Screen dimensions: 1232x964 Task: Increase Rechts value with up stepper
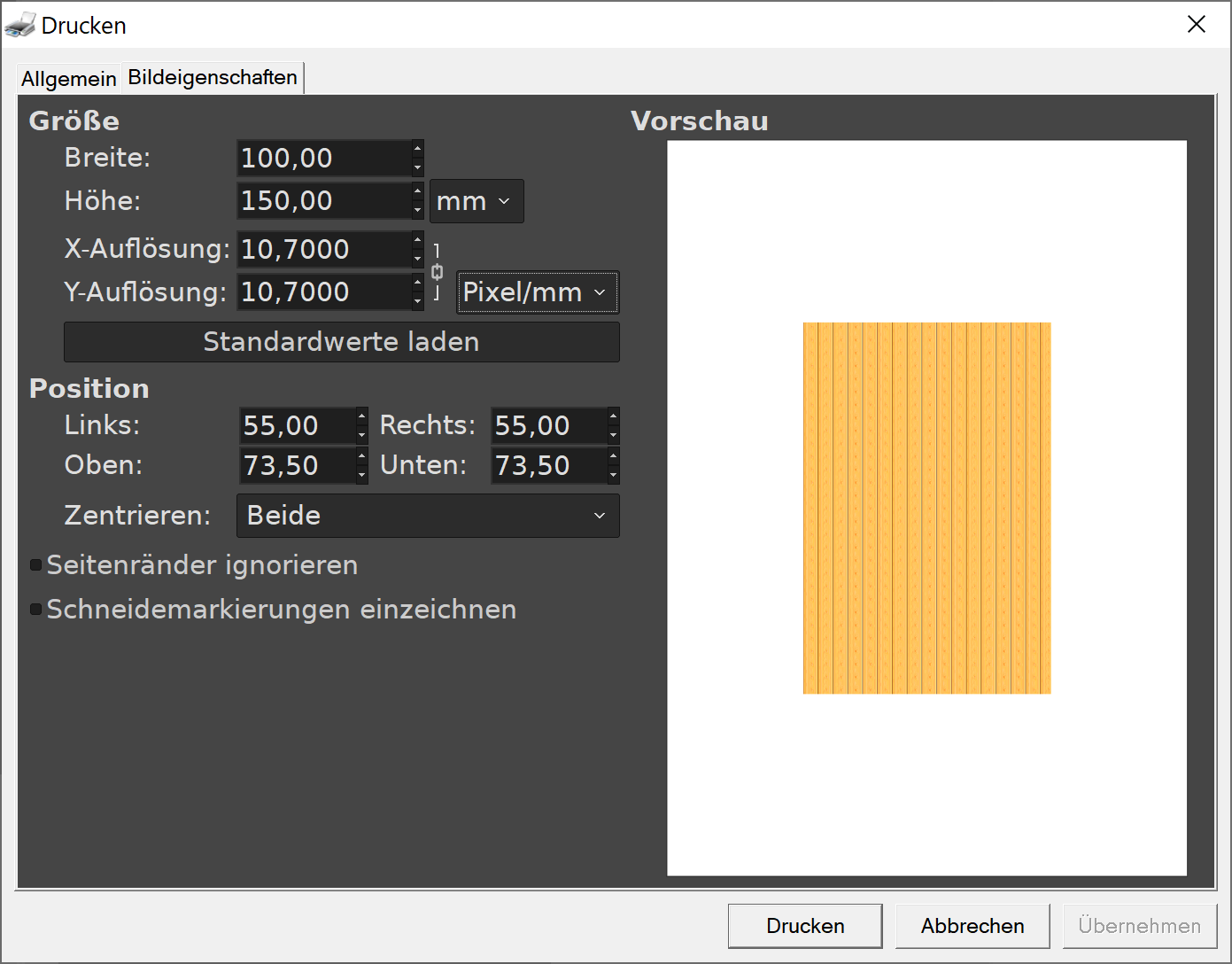613,416
